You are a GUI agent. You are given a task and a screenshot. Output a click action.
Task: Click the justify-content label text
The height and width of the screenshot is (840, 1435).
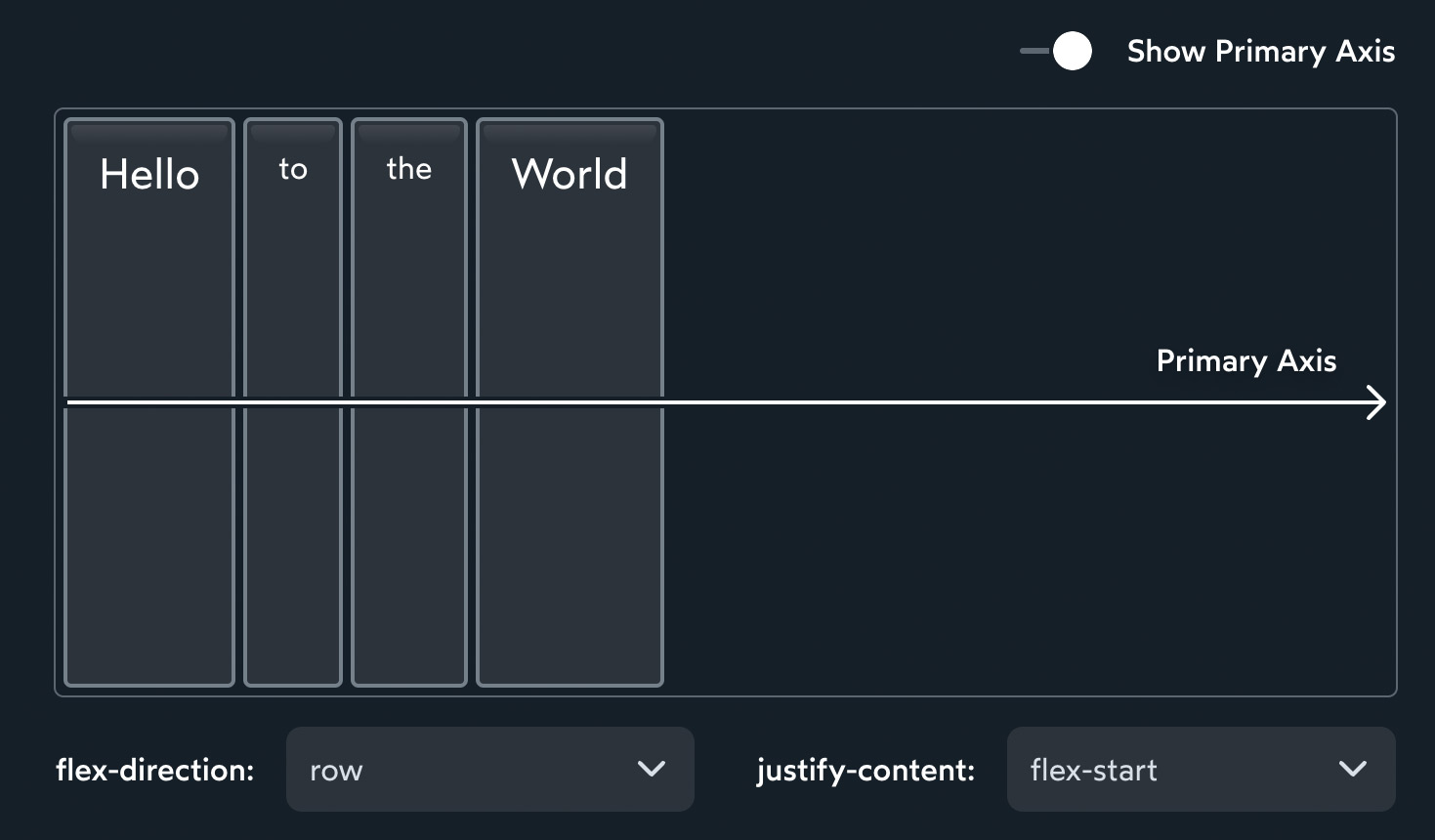pyautogui.click(x=864, y=770)
